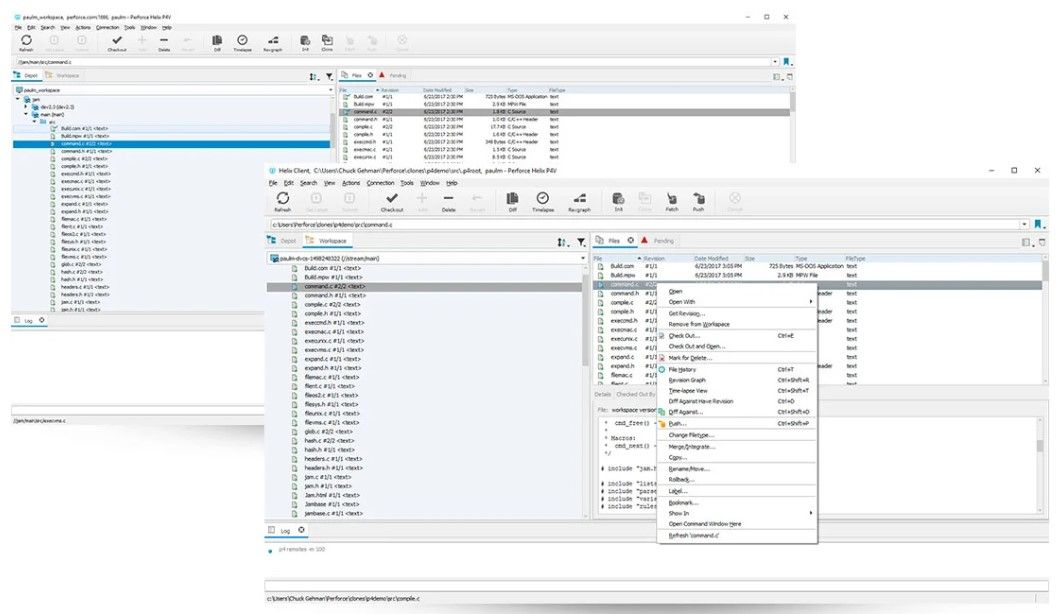Click filter funnel icon in front window tree pane
This screenshot has width=1062, height=614.
[x=581, y=242]
